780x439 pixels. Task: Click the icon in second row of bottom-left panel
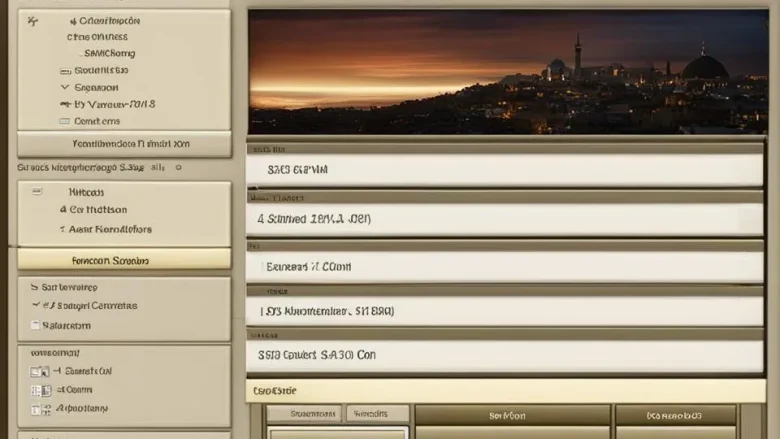[x=39, y=390]
